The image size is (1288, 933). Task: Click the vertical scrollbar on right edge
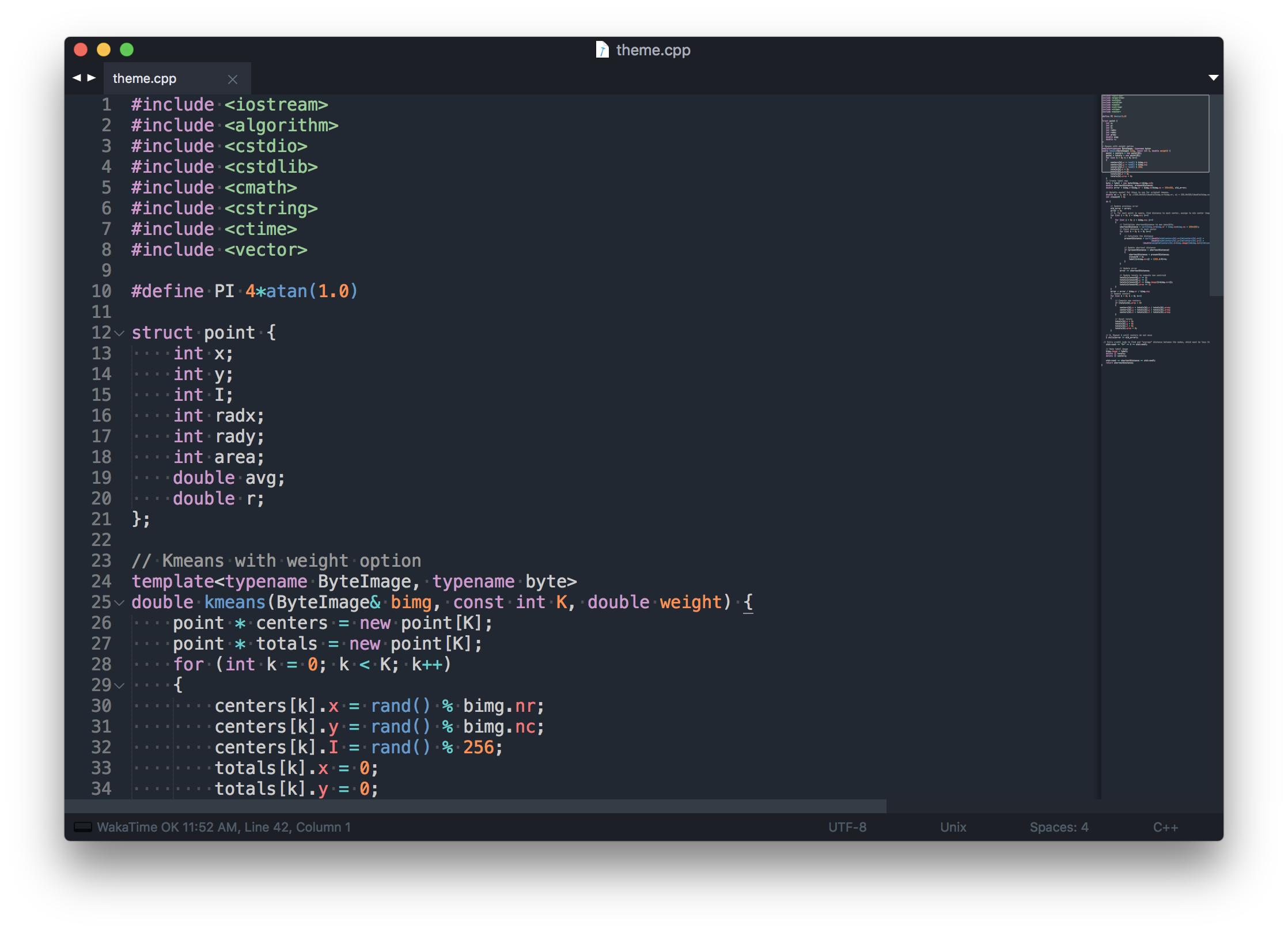1216,196
